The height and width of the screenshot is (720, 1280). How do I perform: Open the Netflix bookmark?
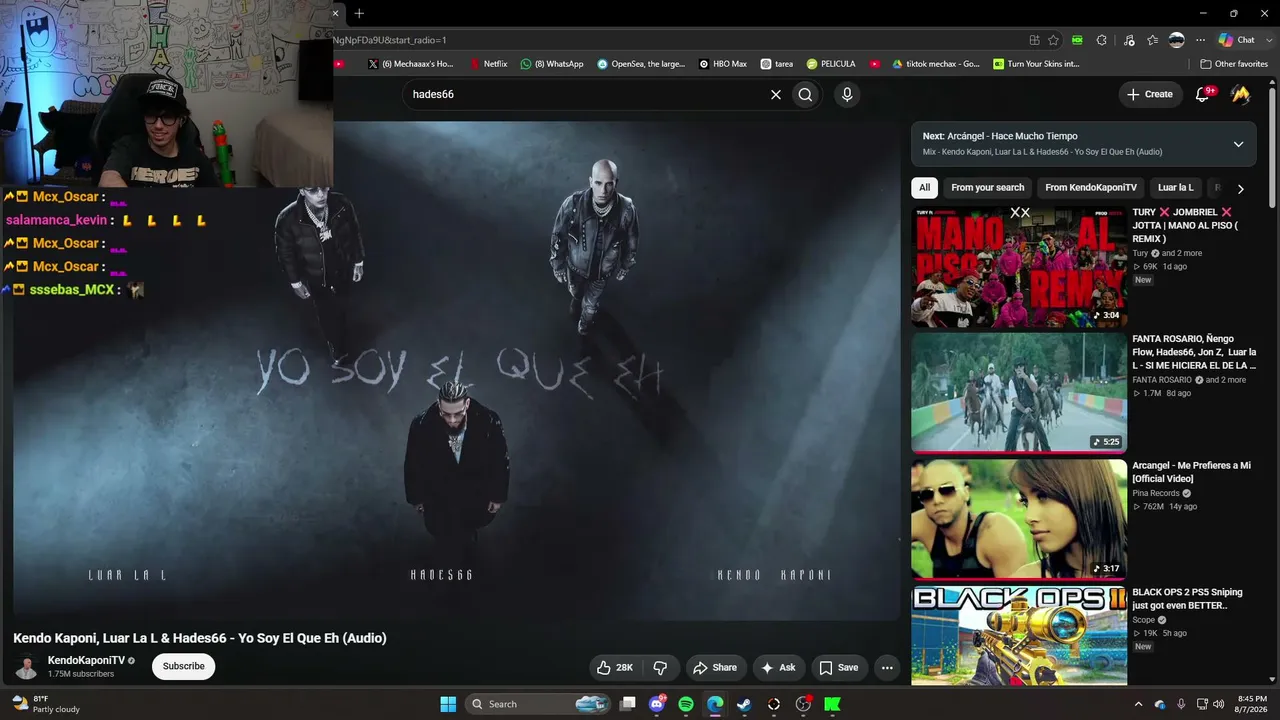pyautogui.click(x=489, y=64)
